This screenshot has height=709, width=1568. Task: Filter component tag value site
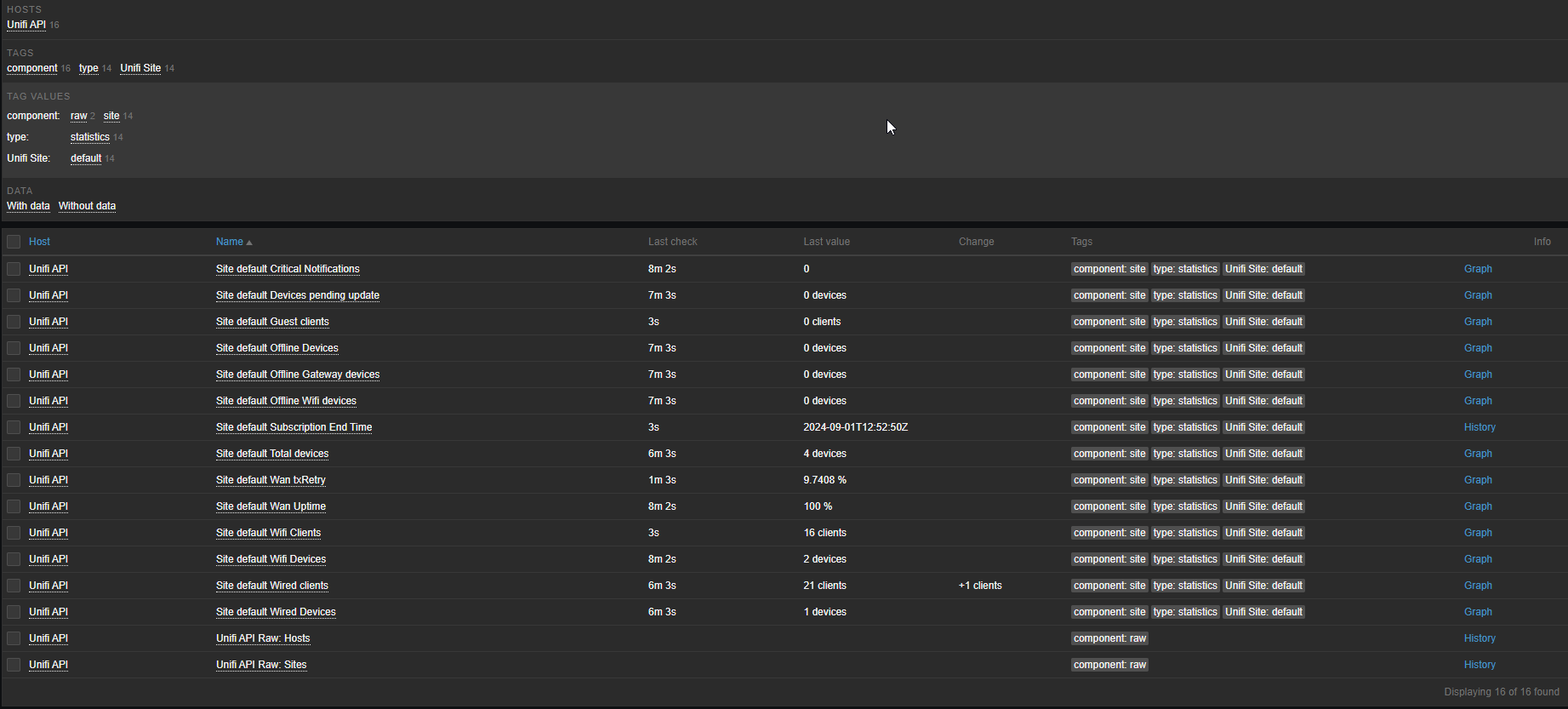[111, 116]
